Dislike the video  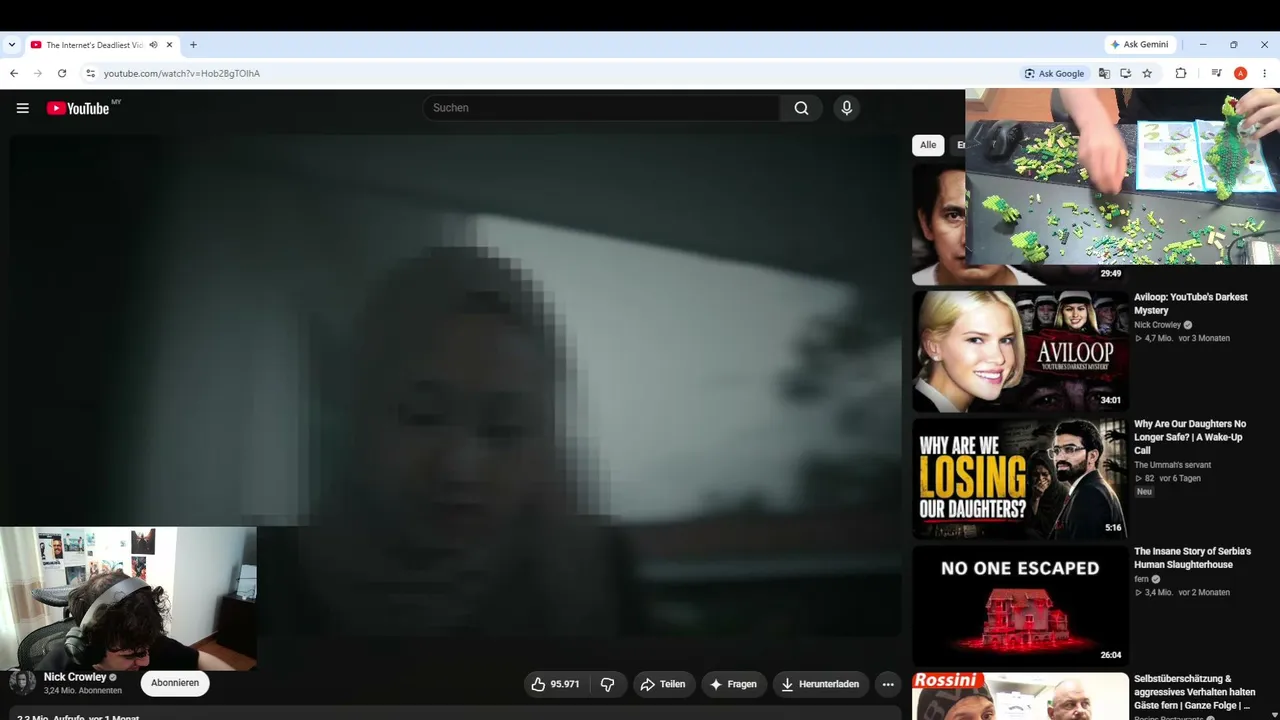point(608,684)
